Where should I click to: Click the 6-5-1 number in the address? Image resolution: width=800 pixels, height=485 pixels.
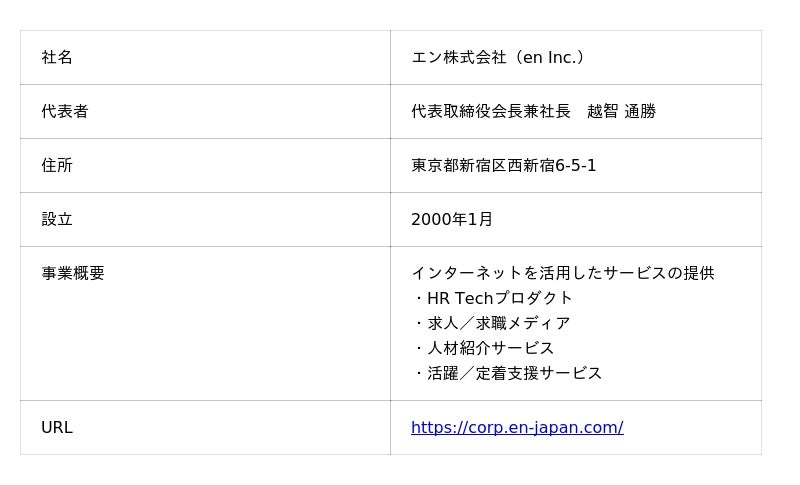[x=576, y=166]
